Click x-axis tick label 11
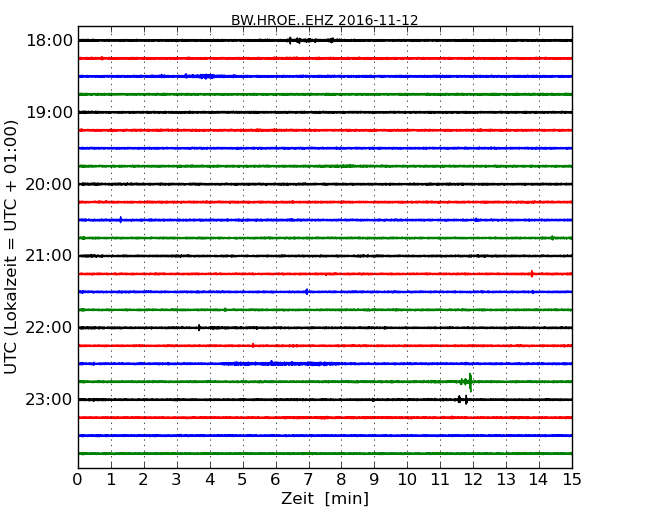The width and height of the screenshot is (650, 520). click(x=440, y=480)
